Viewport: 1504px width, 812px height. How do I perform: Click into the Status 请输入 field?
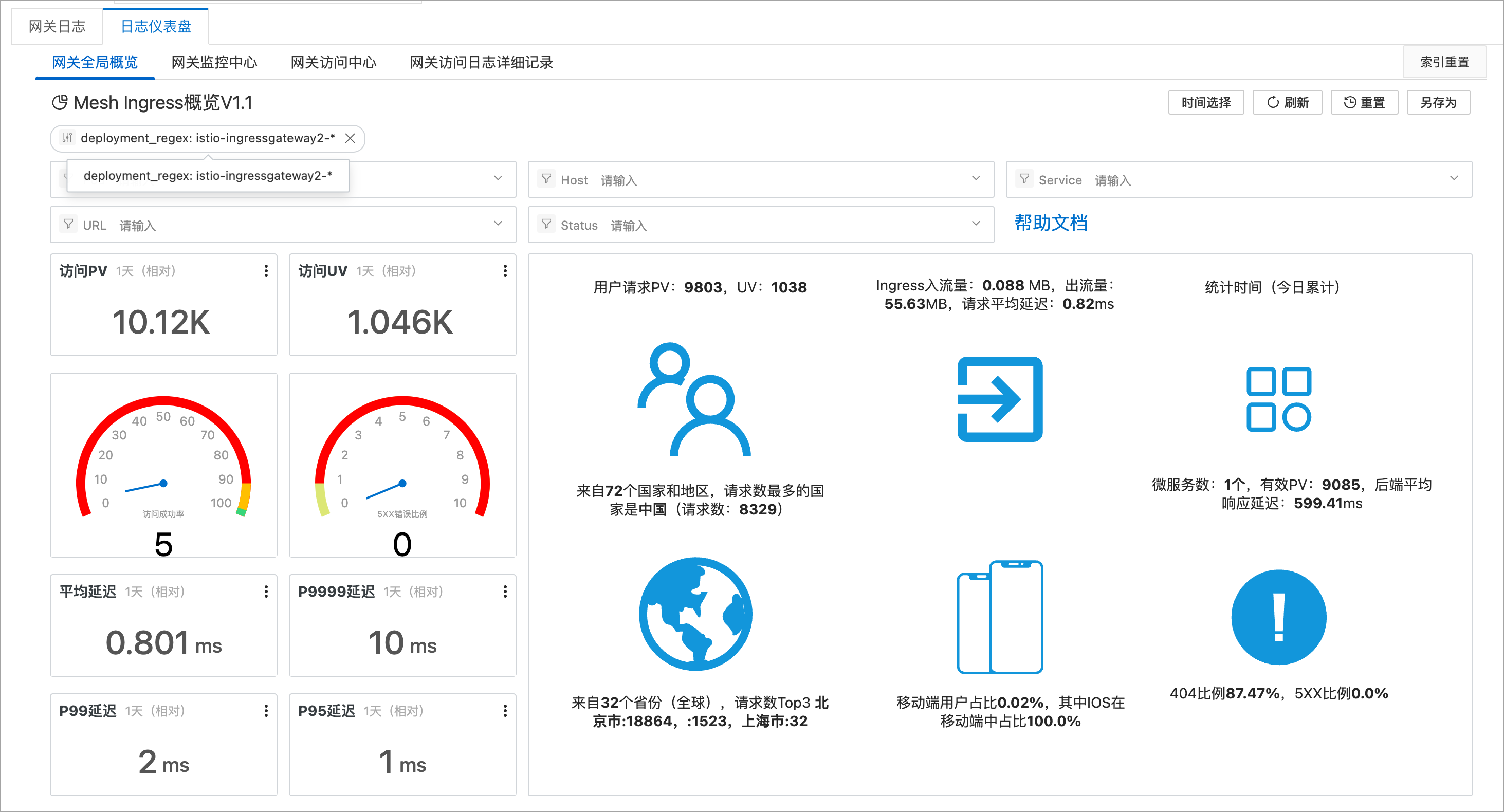tap(760, 225)
